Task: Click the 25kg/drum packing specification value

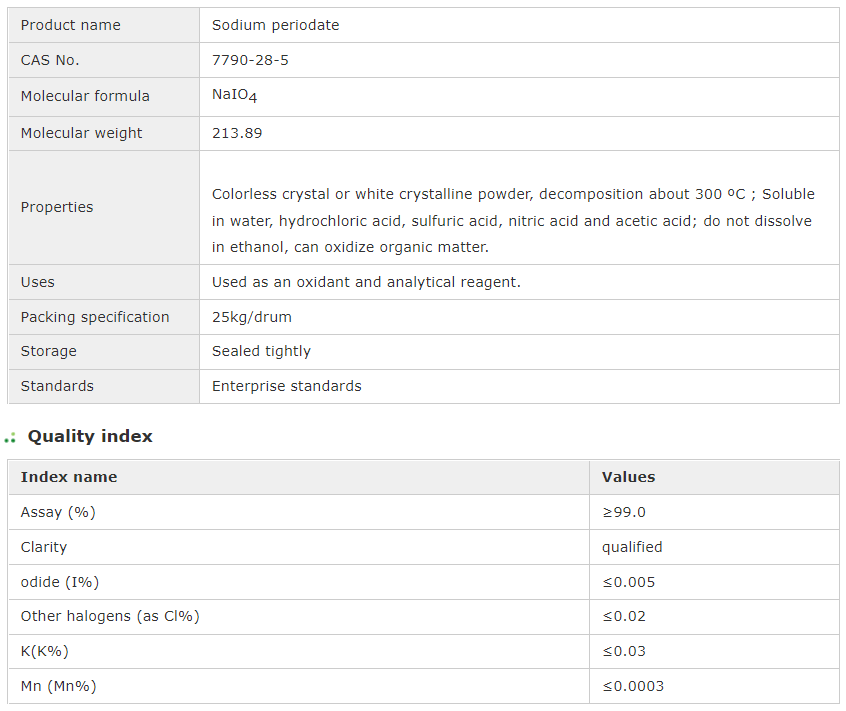Action: pos(252,317)
